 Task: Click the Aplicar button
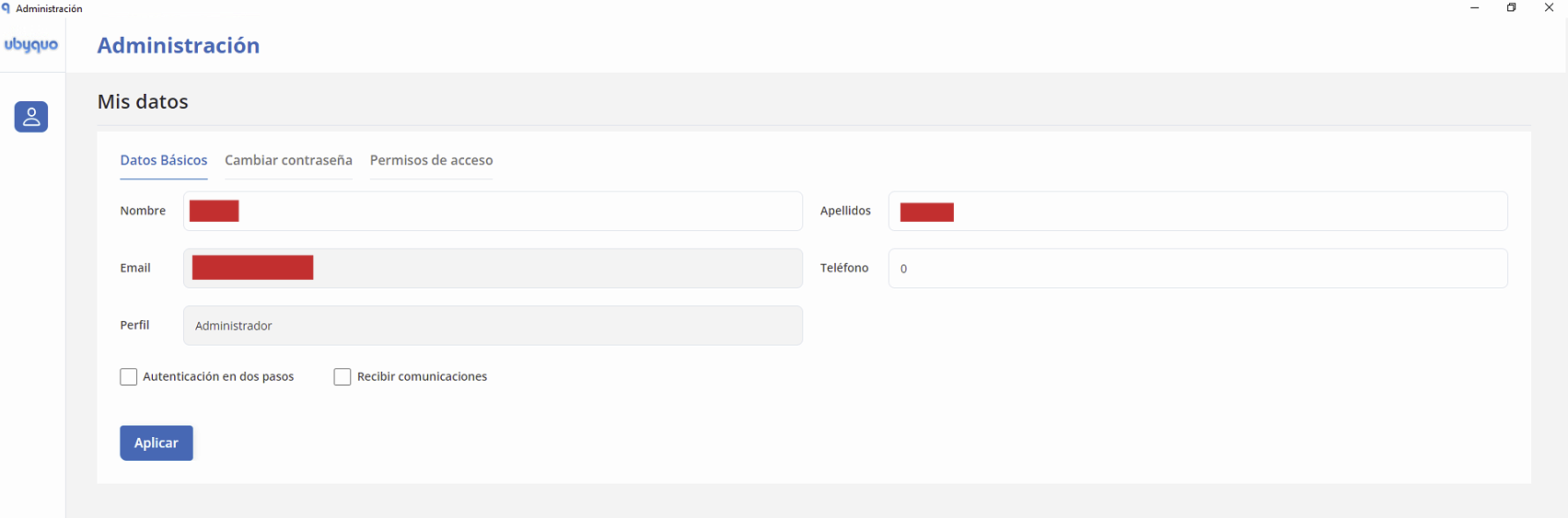tap(157, 443)
